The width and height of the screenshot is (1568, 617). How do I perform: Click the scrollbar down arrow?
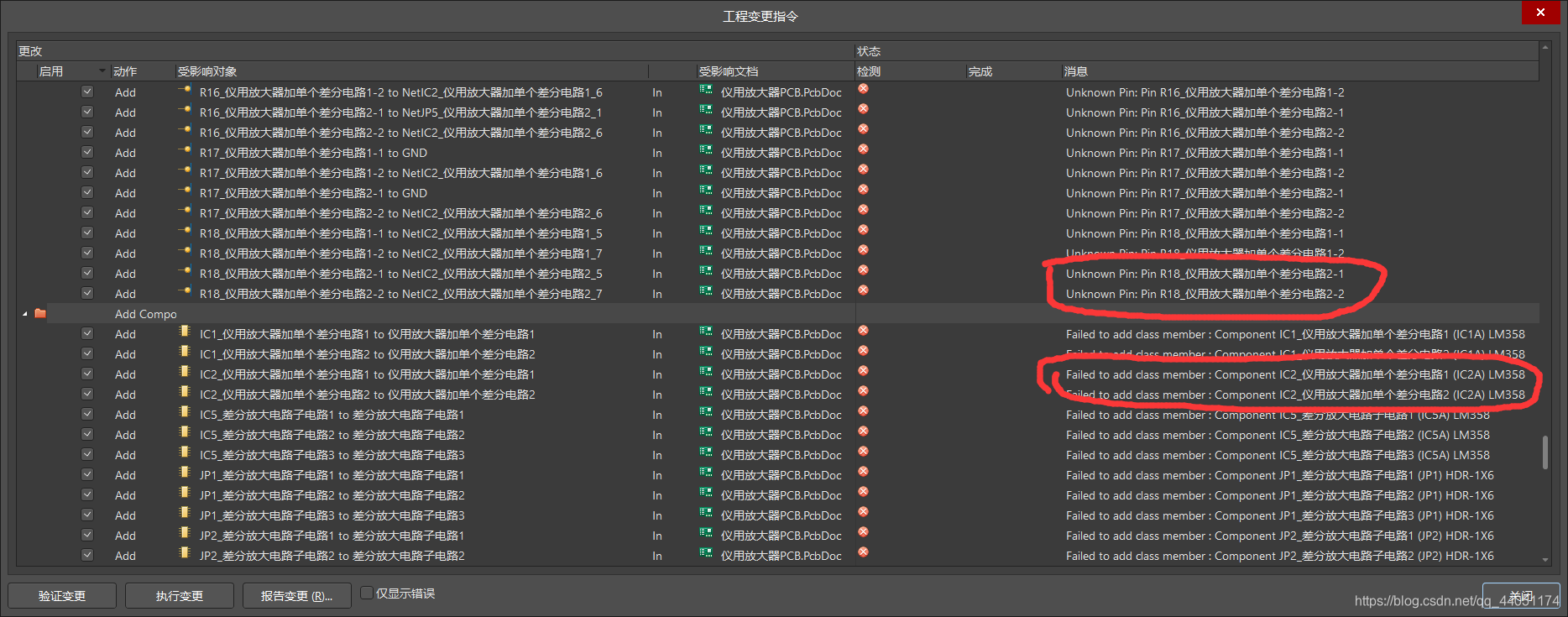tap(1544, 559)
